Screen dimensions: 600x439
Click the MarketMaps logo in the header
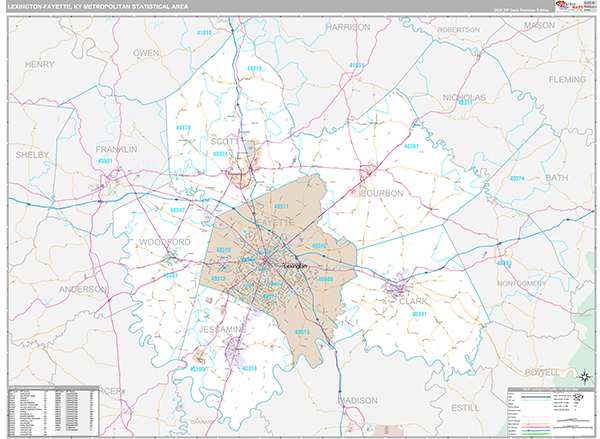tap(562, 7)
